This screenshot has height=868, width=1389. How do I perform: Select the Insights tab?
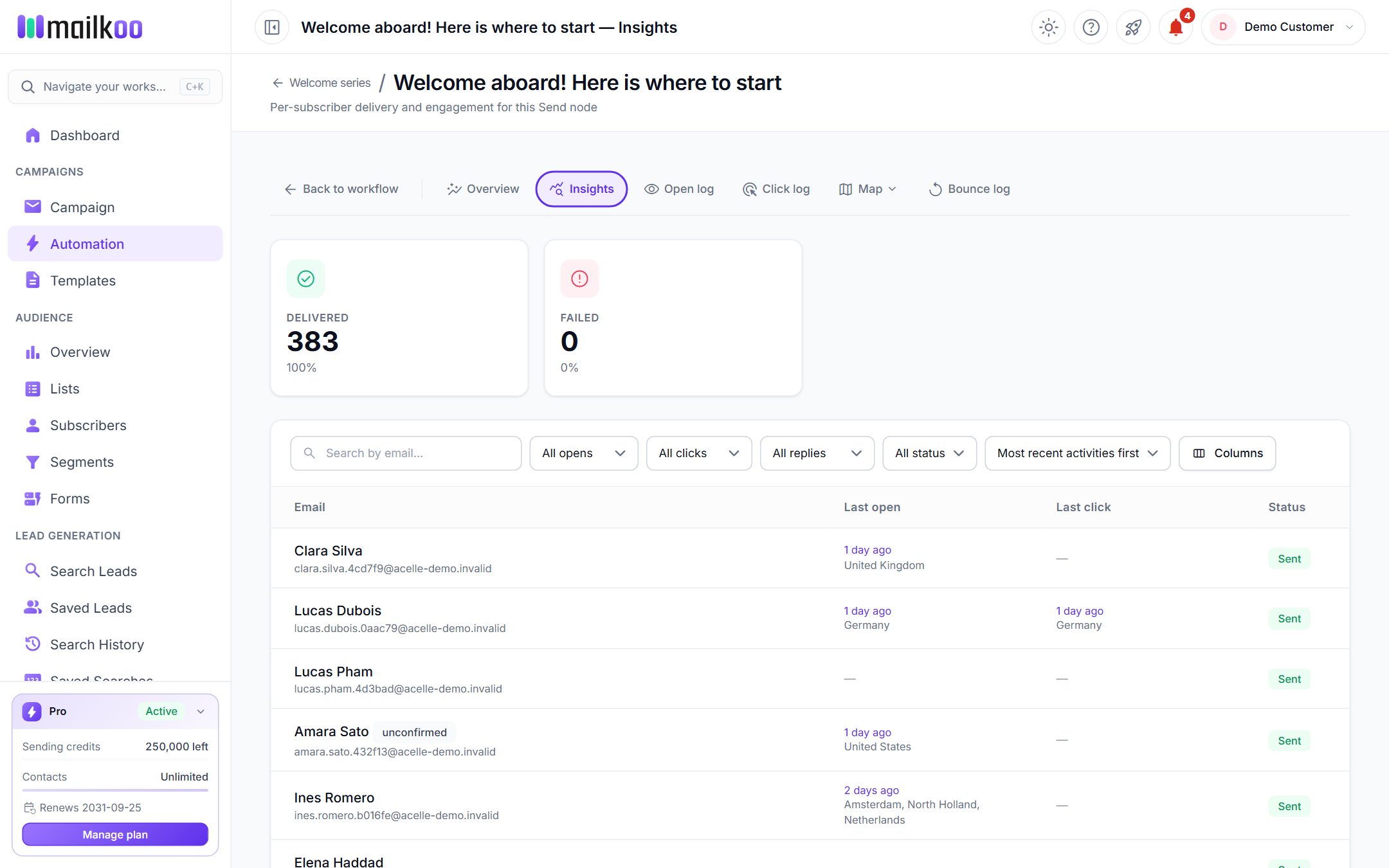click(581, 189)
